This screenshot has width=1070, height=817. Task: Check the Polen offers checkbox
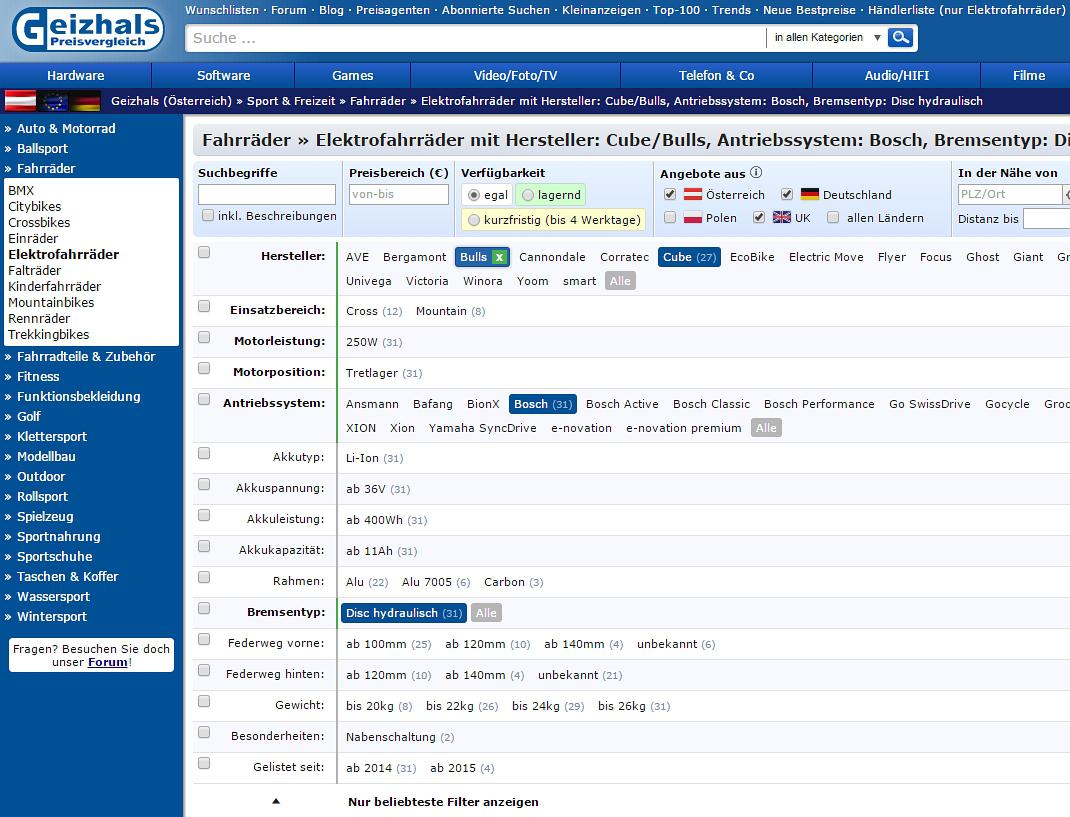(x=670, y=217)
